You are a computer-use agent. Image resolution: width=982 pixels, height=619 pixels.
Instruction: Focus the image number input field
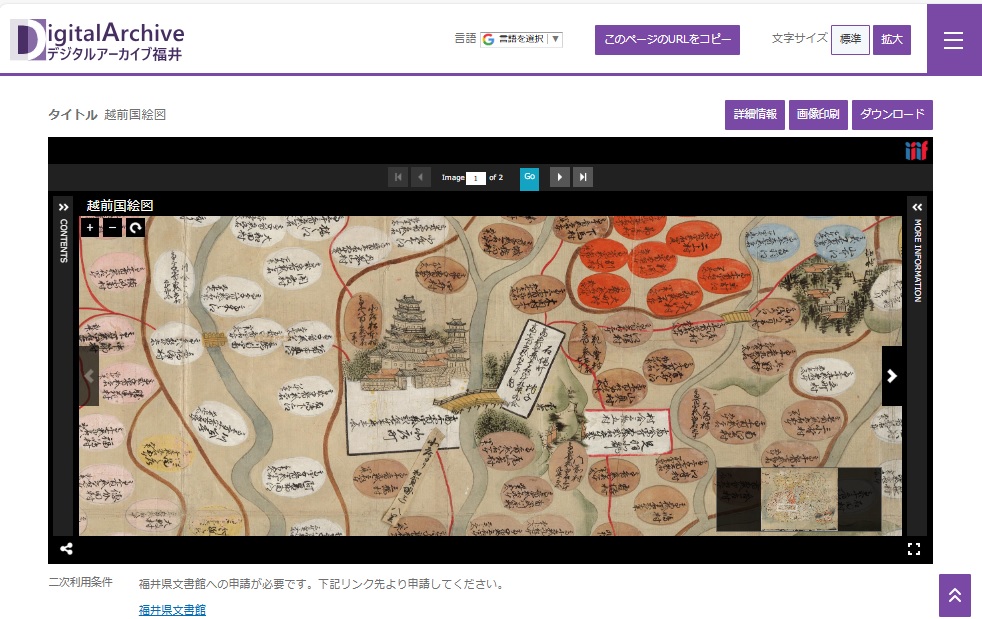pyautogui.click(x=475, y=178)
